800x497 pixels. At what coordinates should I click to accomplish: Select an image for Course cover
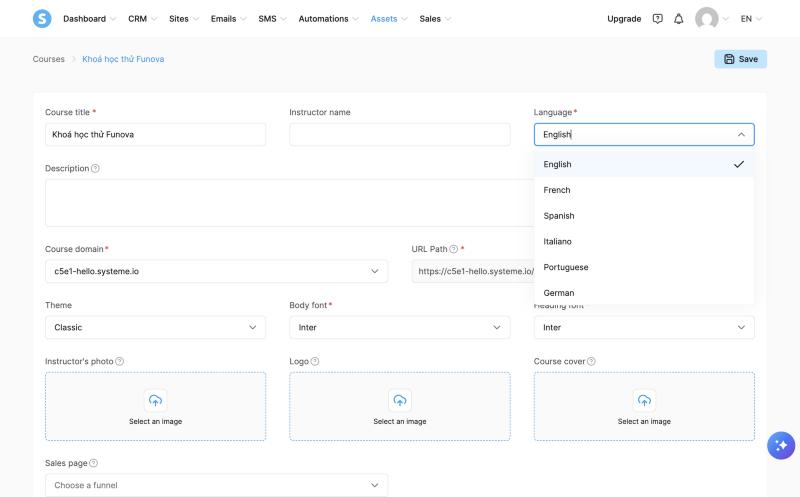pyautogui.click(x=644, y=406)
